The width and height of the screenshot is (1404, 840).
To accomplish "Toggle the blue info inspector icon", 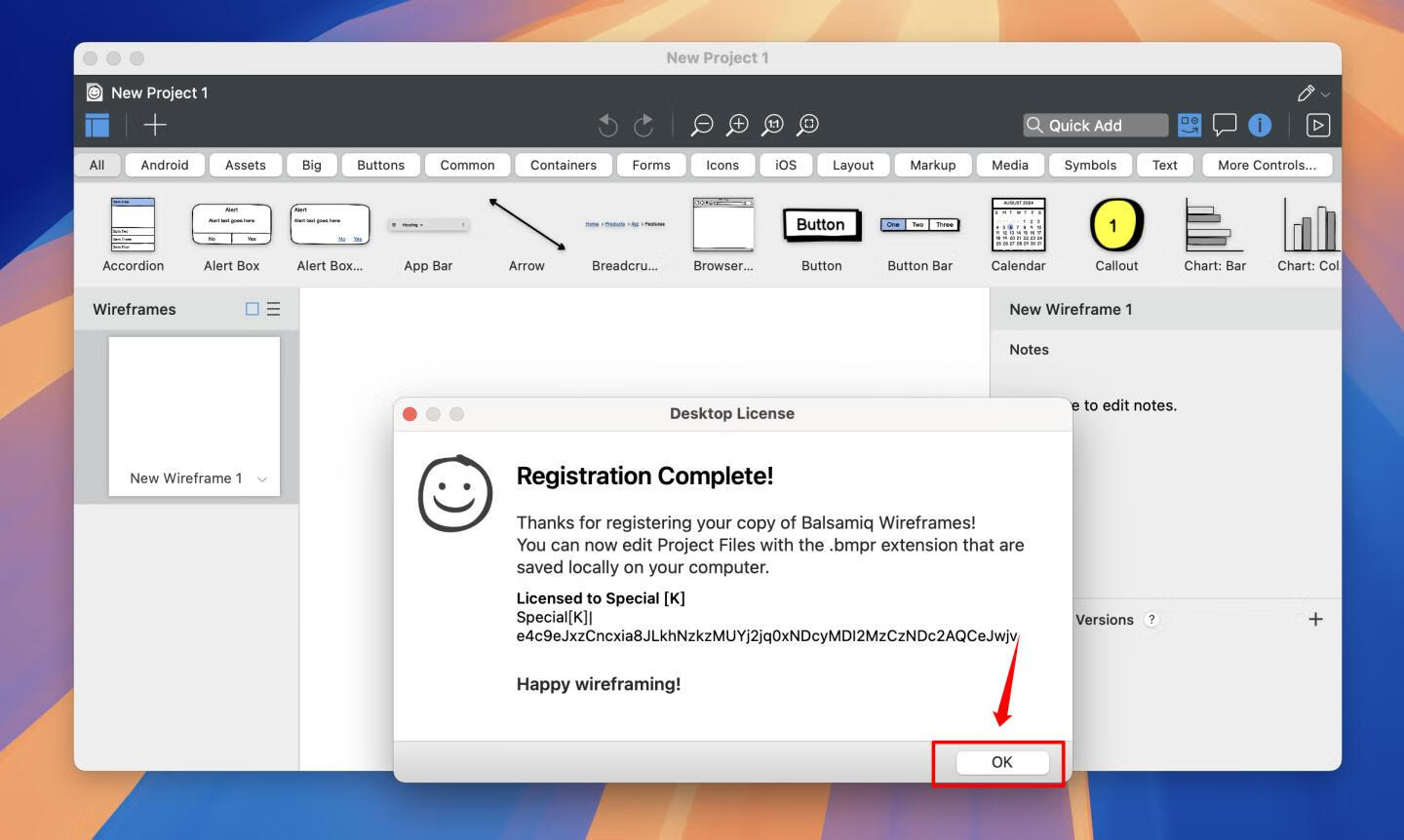I will coord(1260,125).
